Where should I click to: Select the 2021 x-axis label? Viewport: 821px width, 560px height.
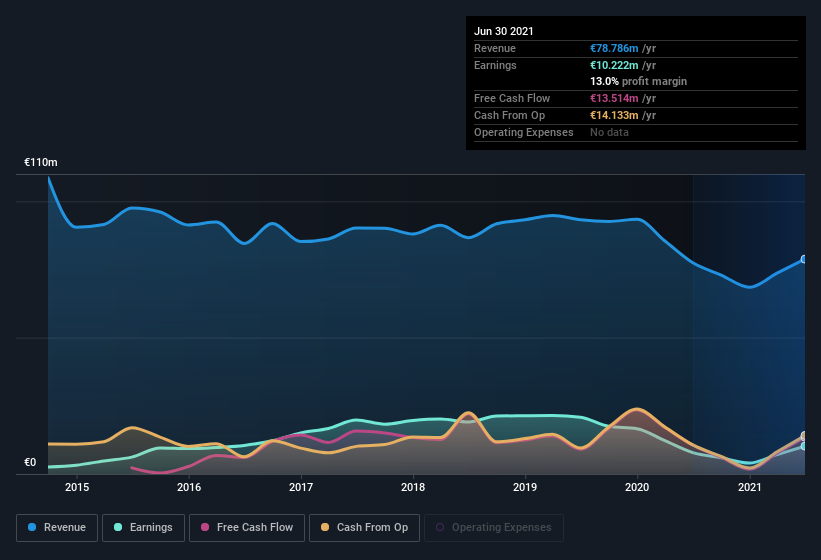[750, 487]
